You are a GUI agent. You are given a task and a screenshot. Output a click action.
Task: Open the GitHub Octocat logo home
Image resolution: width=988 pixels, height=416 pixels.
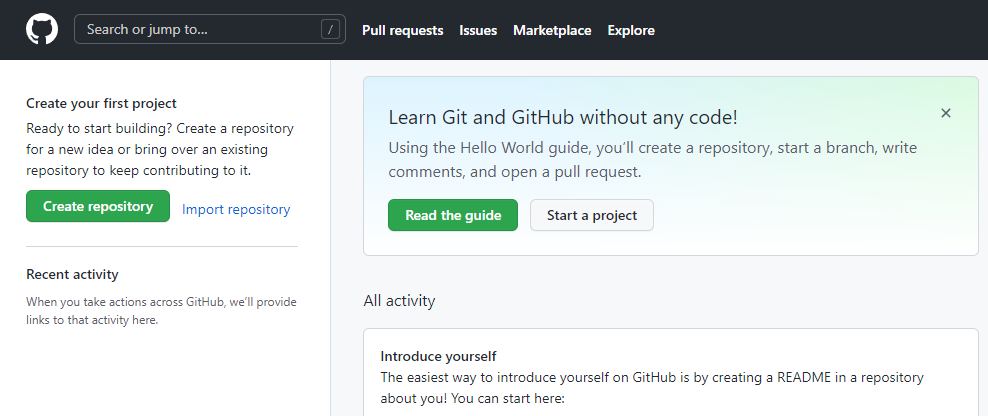[x=42, y=30]
